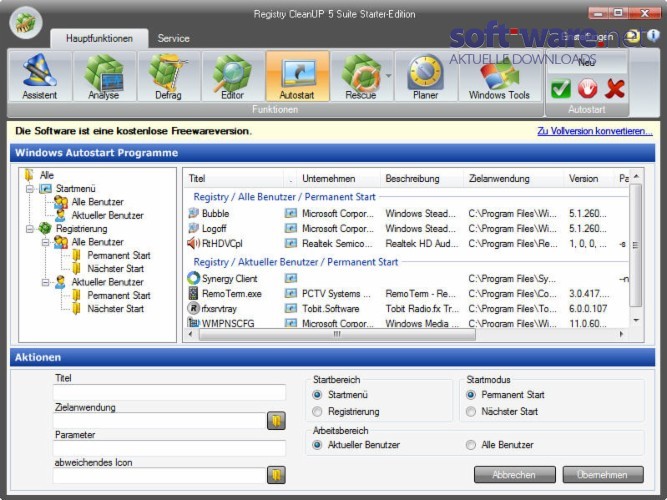Screen dimensions: 667x500
Task: Select Alle Benutzer under Startmenü
Action: click(x=97, y=202)
